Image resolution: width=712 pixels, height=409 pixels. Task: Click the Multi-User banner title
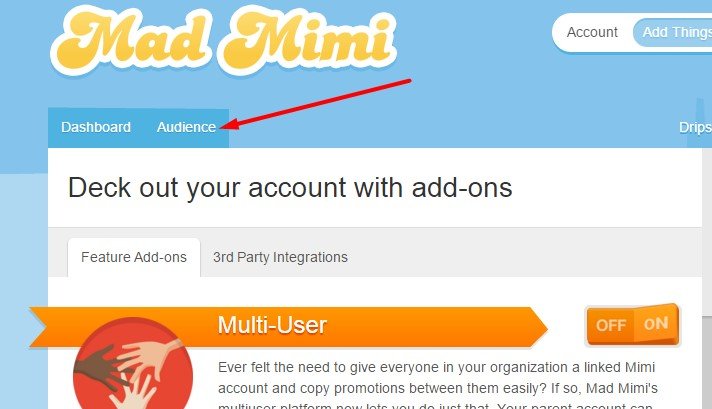[x=272, y=325]
